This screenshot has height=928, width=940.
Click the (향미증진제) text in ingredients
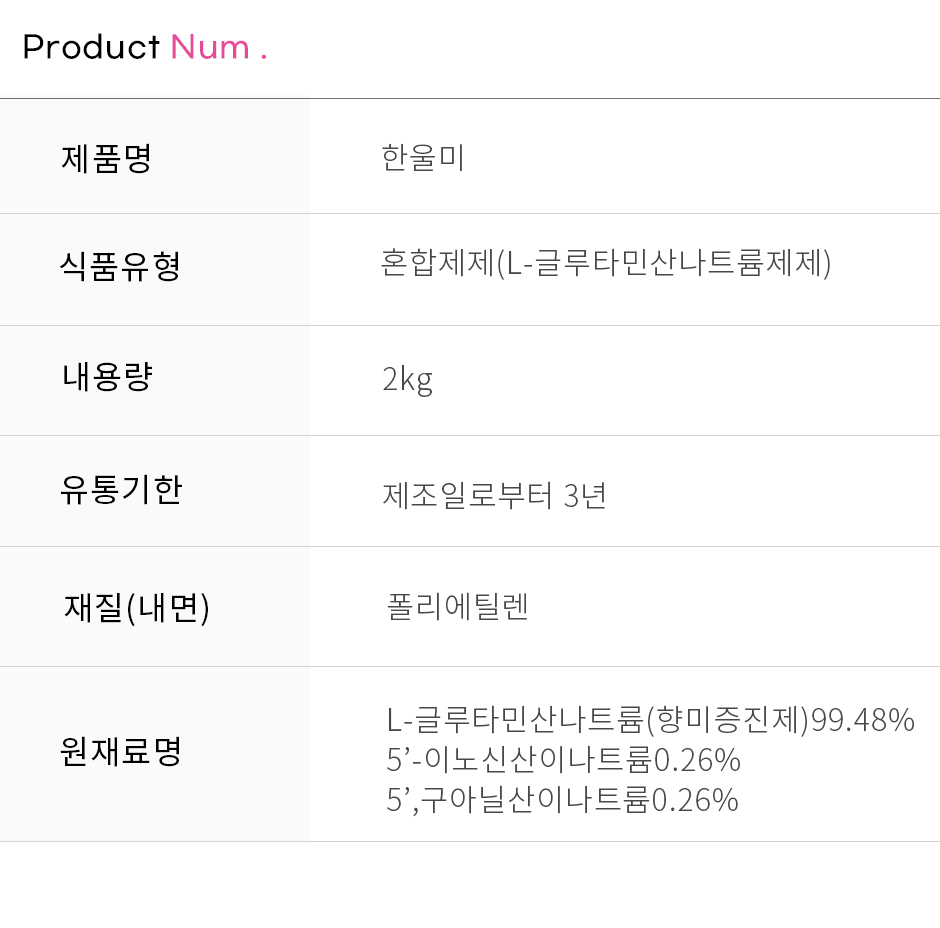[727, 719]
